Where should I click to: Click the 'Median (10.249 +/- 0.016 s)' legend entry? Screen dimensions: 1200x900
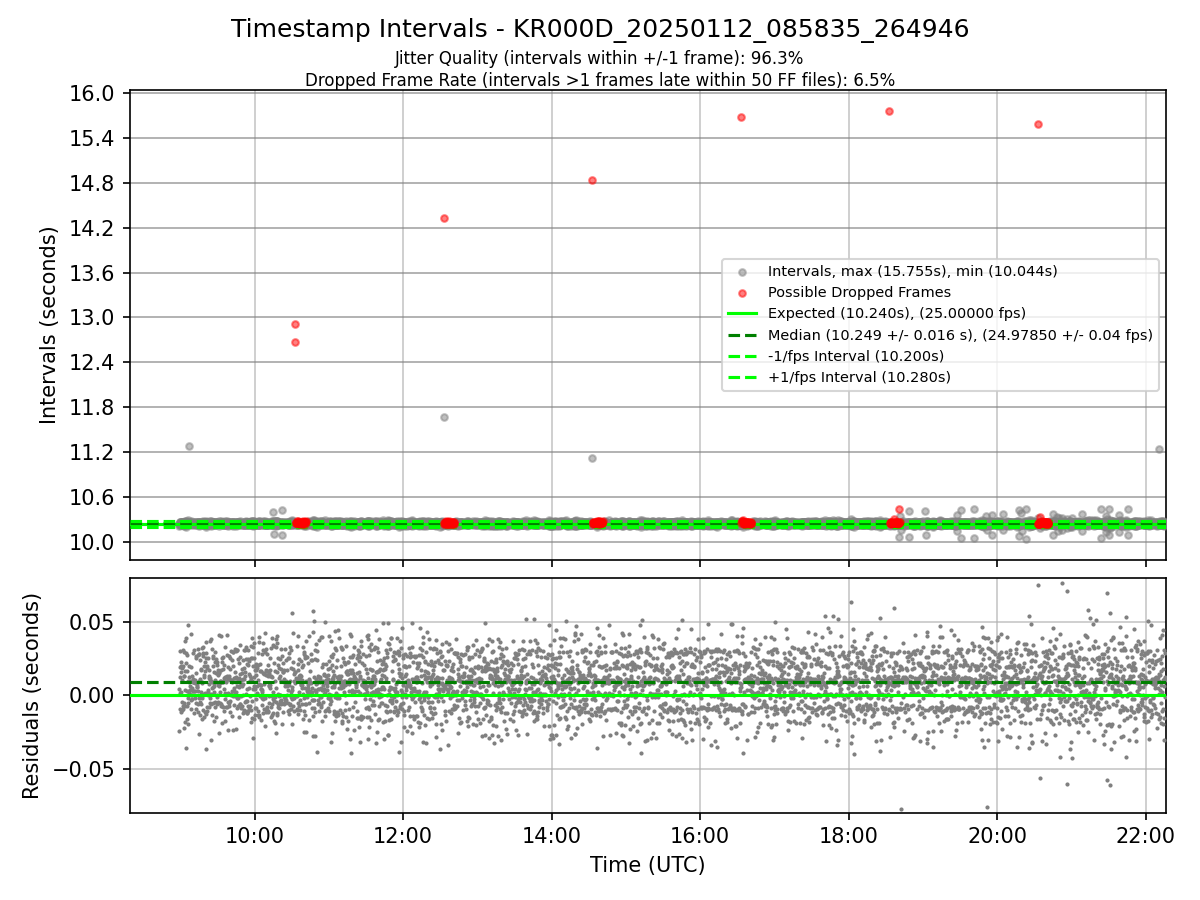960,335
